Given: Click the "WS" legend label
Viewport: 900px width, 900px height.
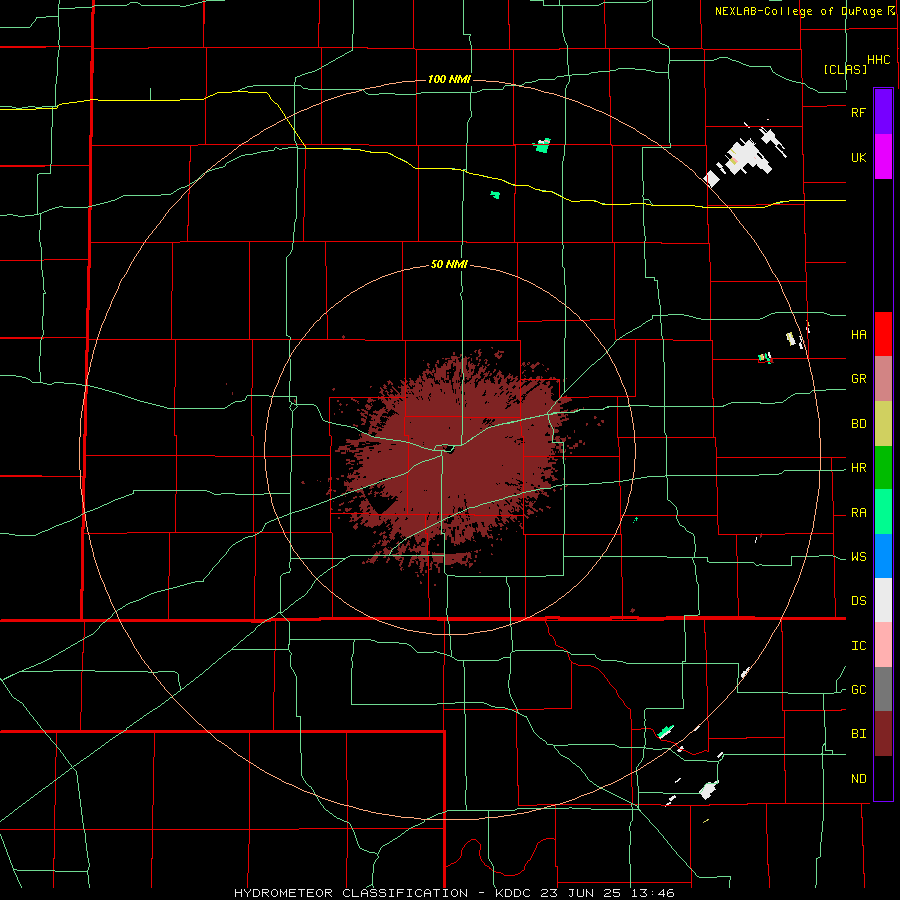Looking at the screenshot, I should click(858, 557).
